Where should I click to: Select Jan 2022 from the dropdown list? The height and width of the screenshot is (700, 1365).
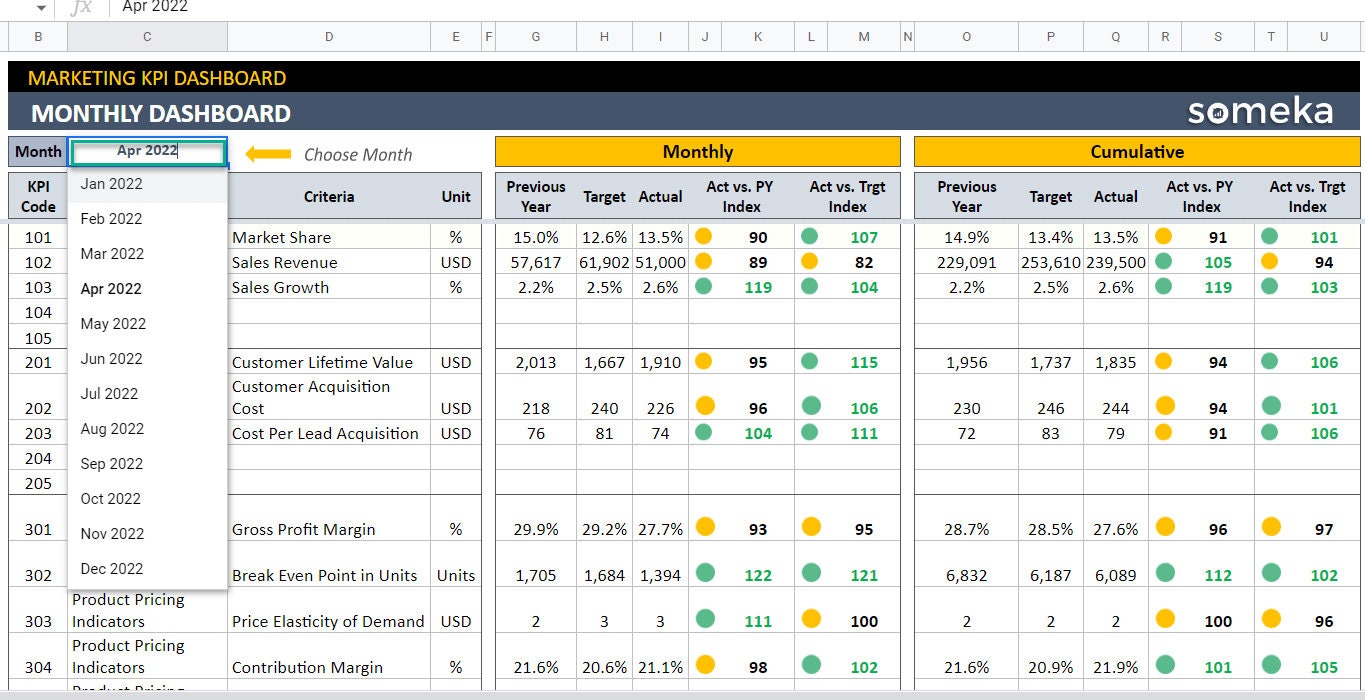coord(110,184)
